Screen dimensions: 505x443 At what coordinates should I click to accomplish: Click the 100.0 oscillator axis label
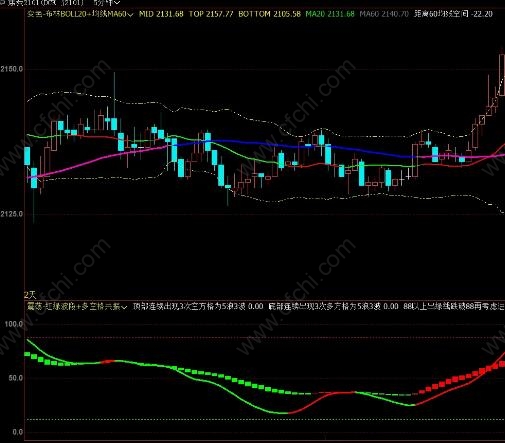14,324
